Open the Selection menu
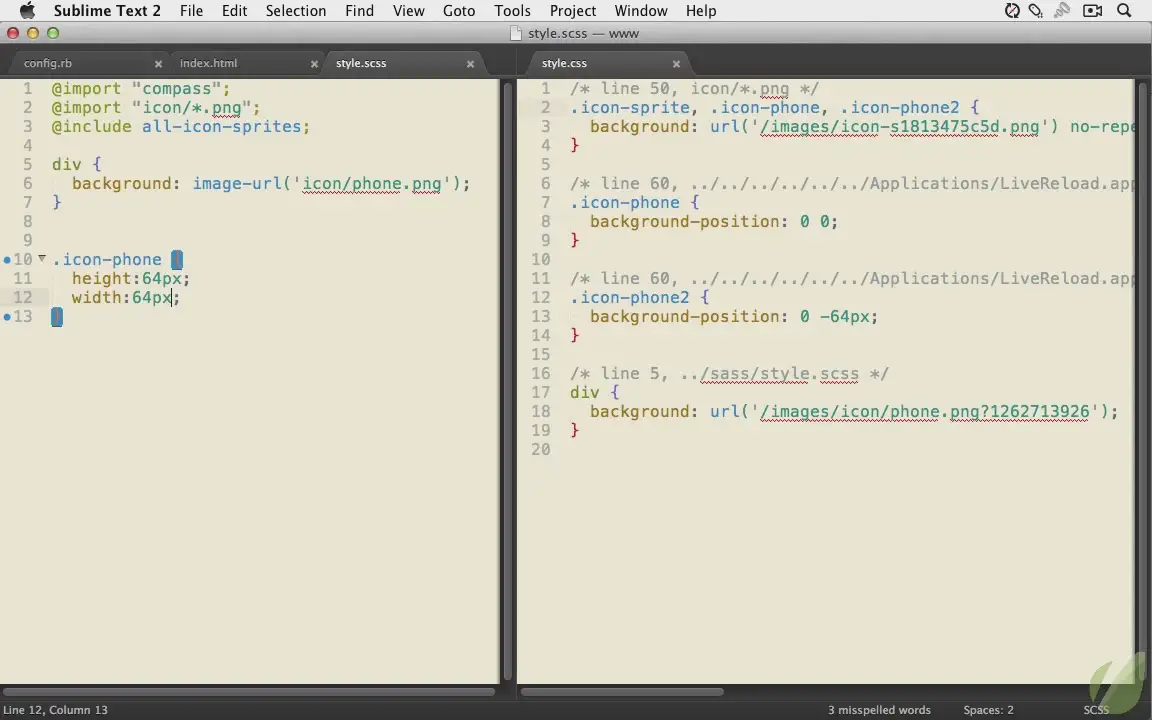Image resolution: width=1152 pixels, height=720 pixels. (296, 10)
